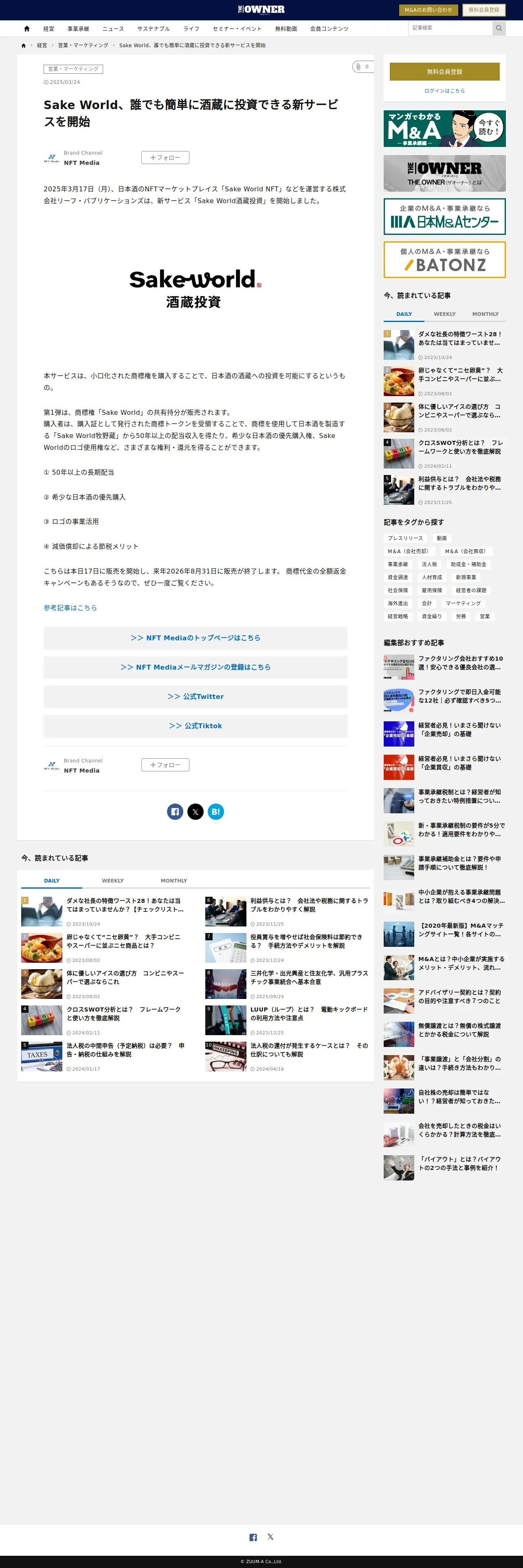
Task: Select DAILY tab in sidebar ranking
Action: coord(404,314)
